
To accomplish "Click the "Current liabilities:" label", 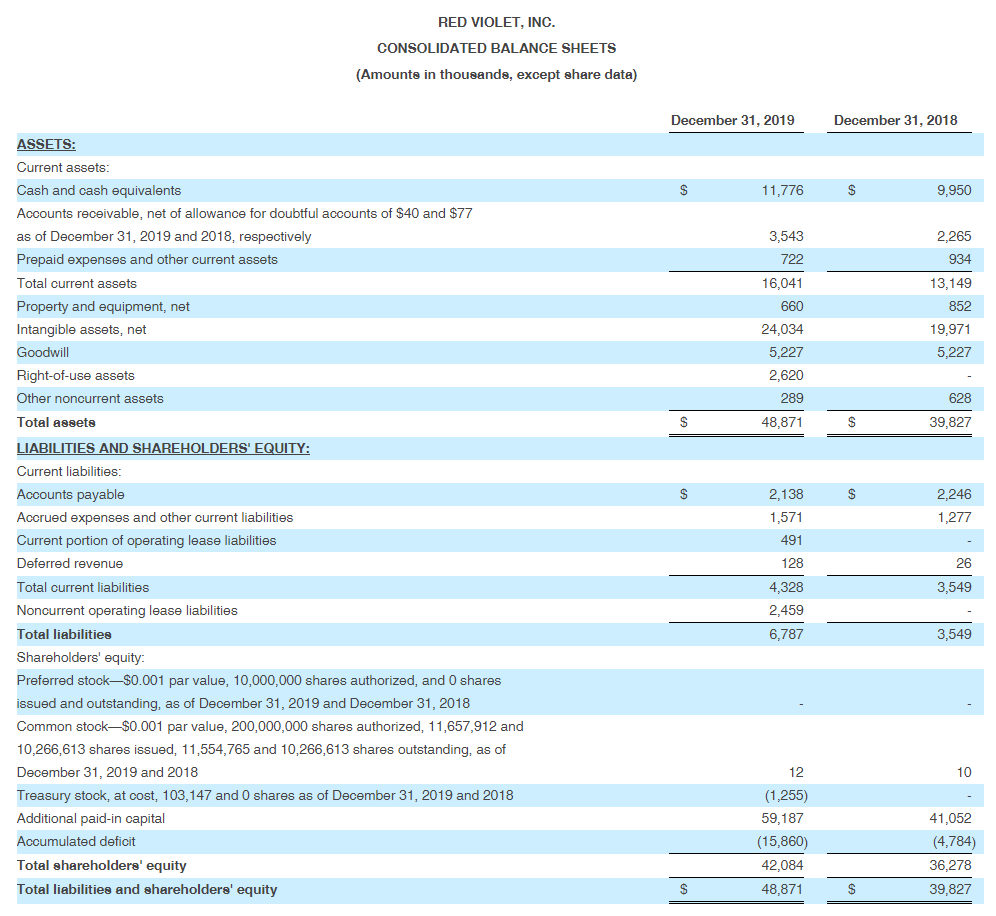I will click(69, 471).
